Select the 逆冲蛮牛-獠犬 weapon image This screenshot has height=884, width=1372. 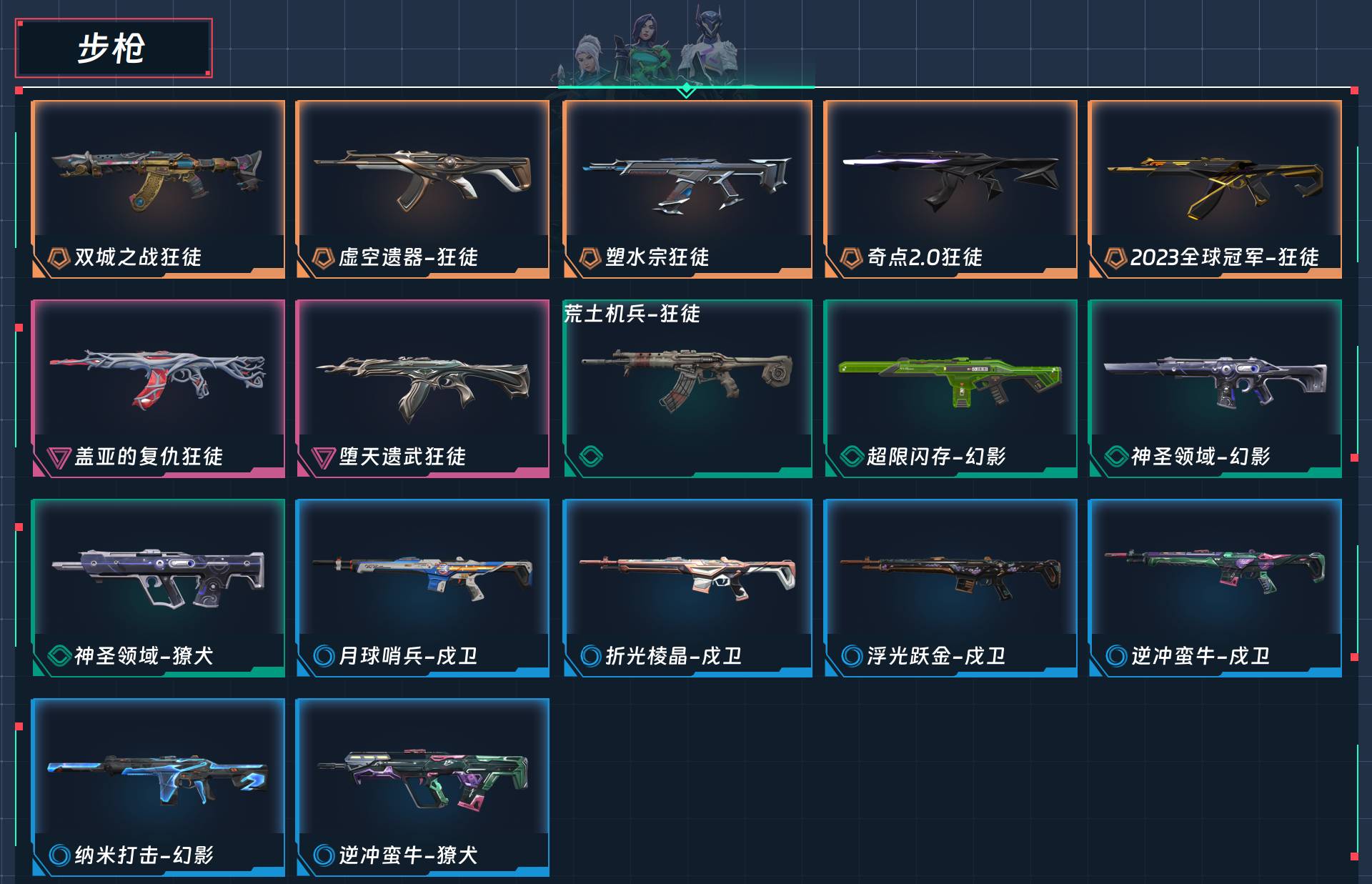click(422, 779)
